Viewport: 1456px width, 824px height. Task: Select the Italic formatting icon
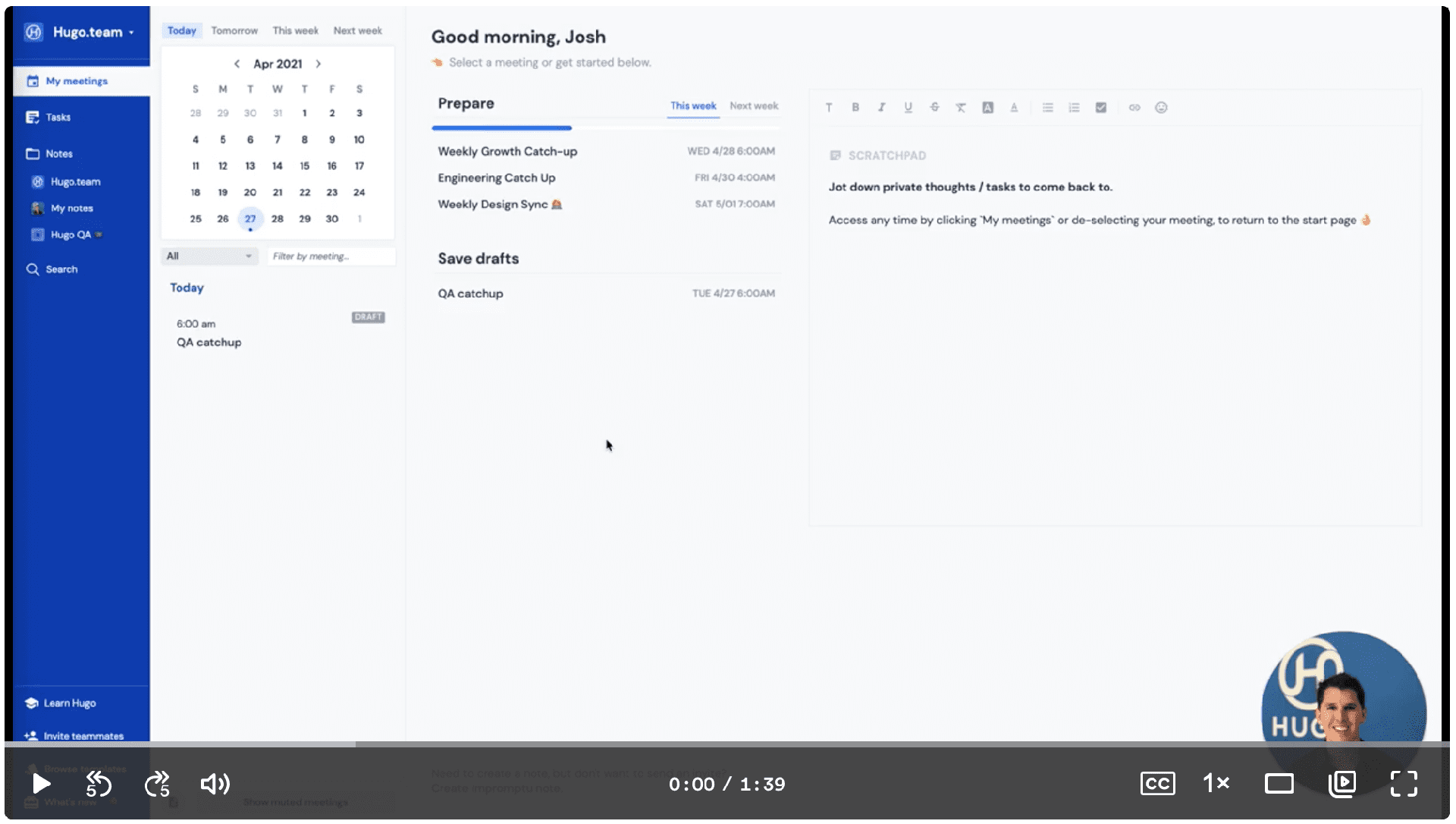pos(882,107)
